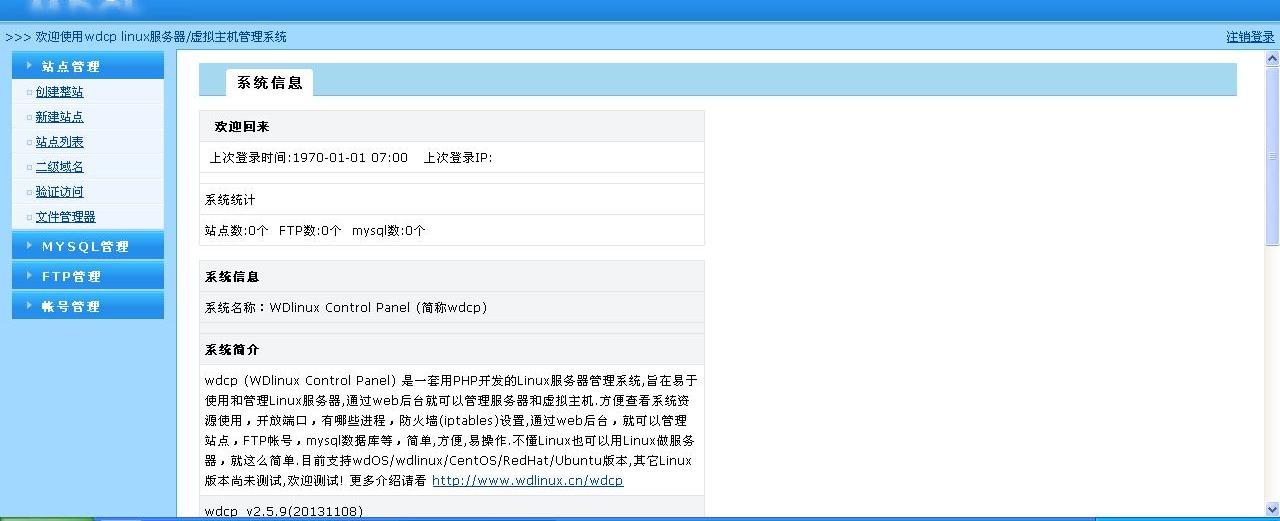Click the arrow icon beside 站点管理
This screenshot has width=1280, height=521.
pos(30,66)
